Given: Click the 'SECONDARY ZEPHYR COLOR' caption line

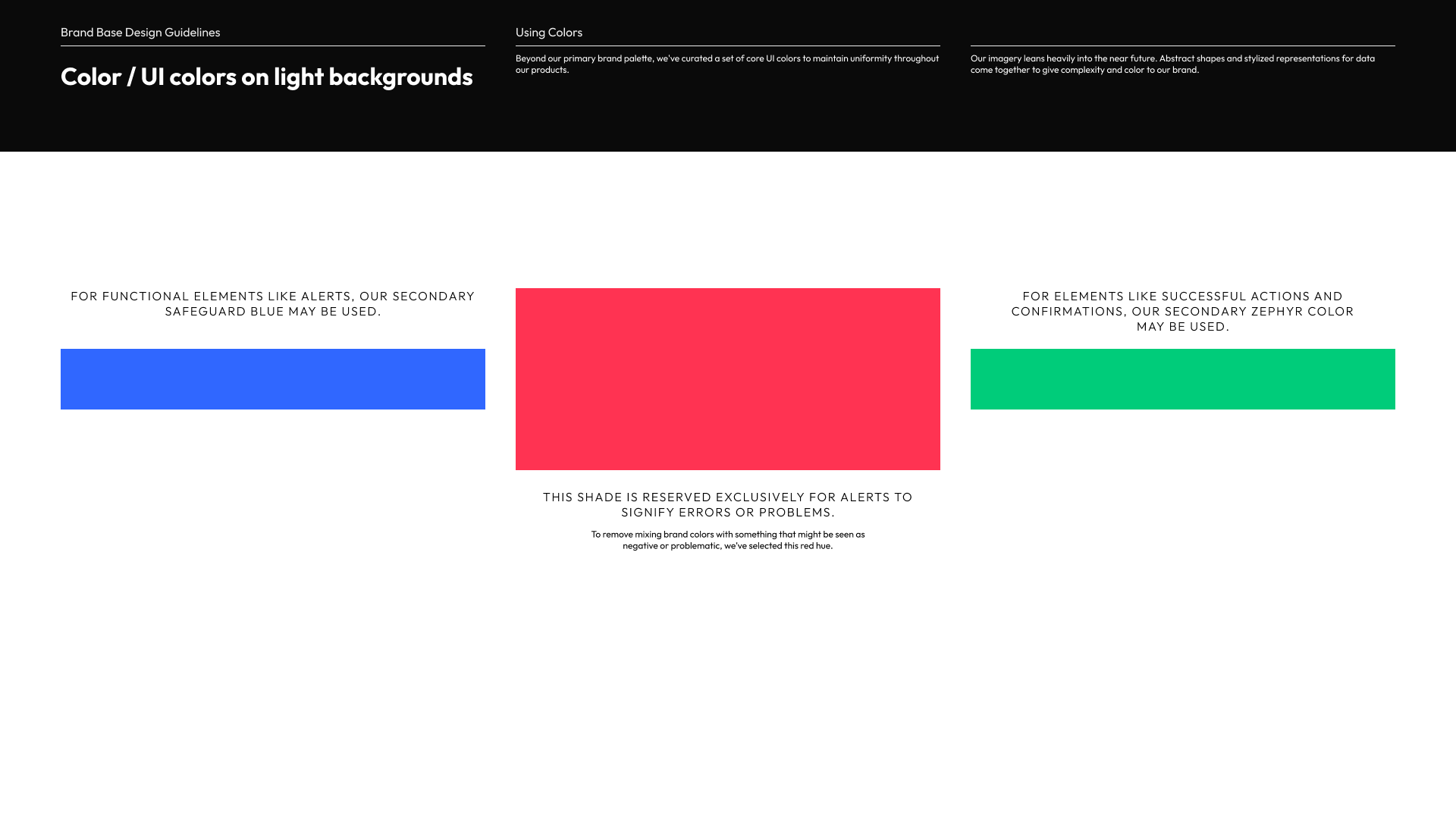Looking at the screenshot, I should (x=1182, y=312).
